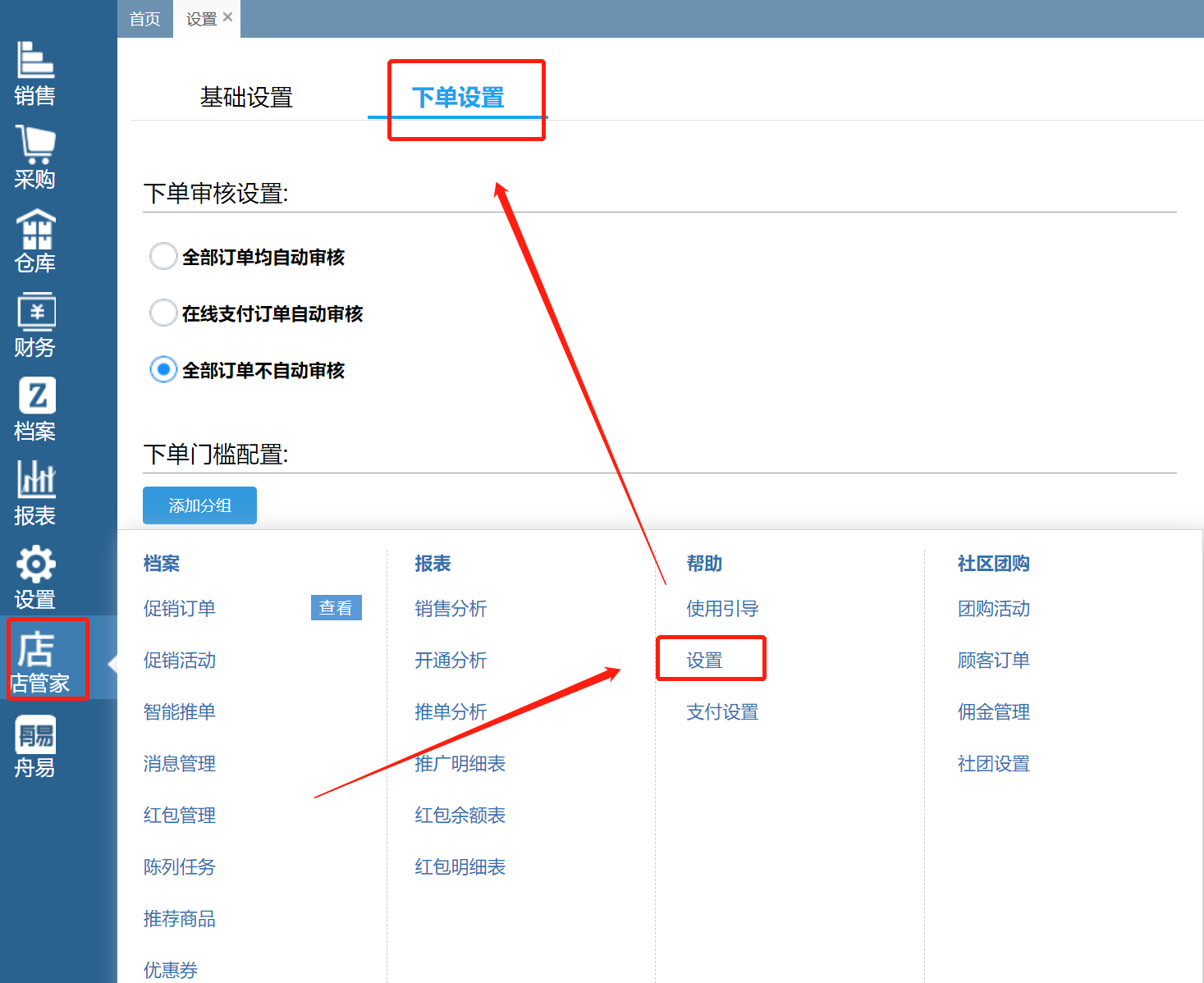Switch to the 下单设置 tab
This screenshot has height=983, width=1204.
[x=457, y=98]
